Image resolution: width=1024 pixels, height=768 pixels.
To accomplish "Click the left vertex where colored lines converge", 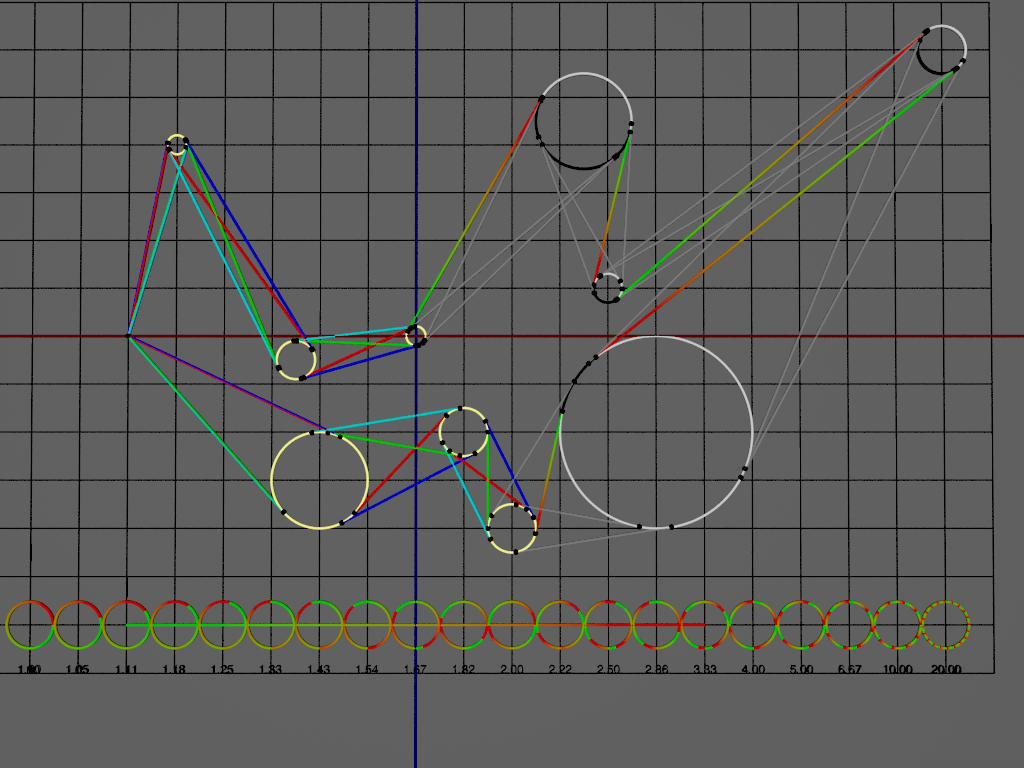I will (129, 336).
